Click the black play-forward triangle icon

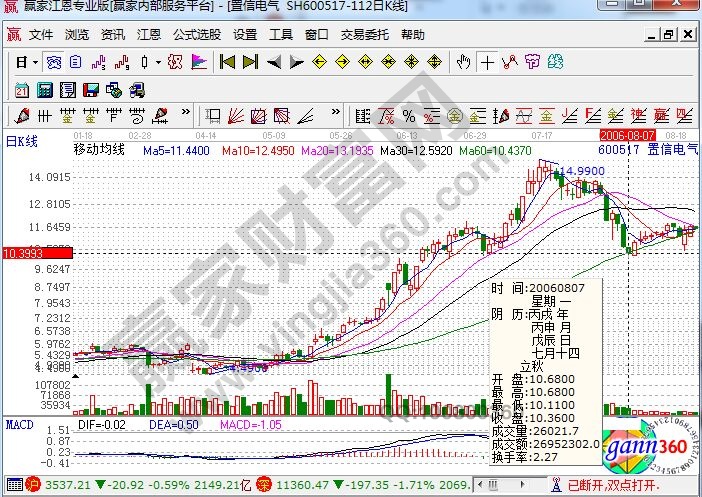coord(296,62)
